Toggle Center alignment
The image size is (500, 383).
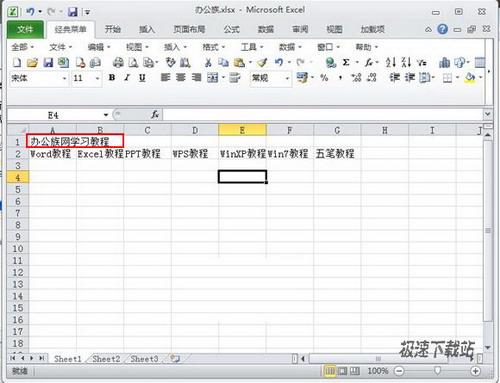[181, 78]
